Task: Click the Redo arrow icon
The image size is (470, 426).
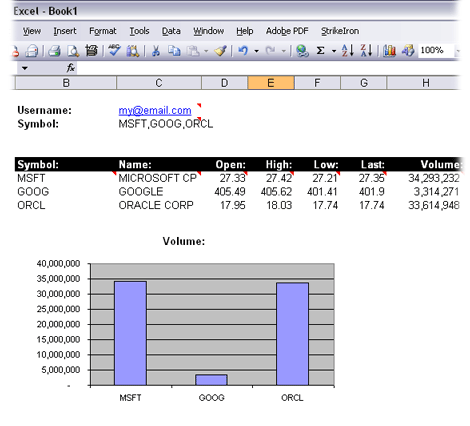Action: click(x=270, y=51)
